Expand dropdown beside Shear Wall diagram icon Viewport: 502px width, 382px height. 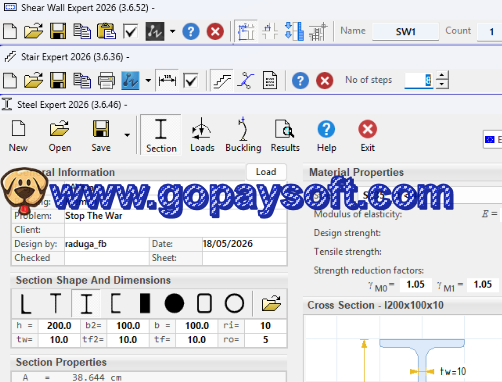point(172,32)
